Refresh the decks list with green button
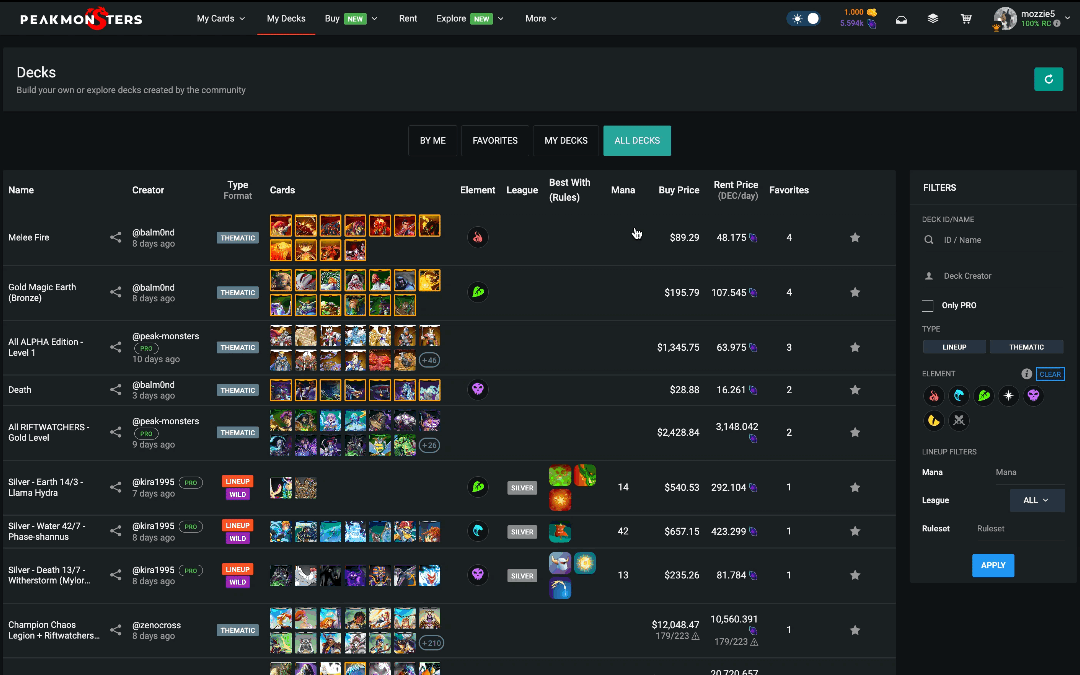The width and height of the screenshot is (1080, 675). 1048,79
